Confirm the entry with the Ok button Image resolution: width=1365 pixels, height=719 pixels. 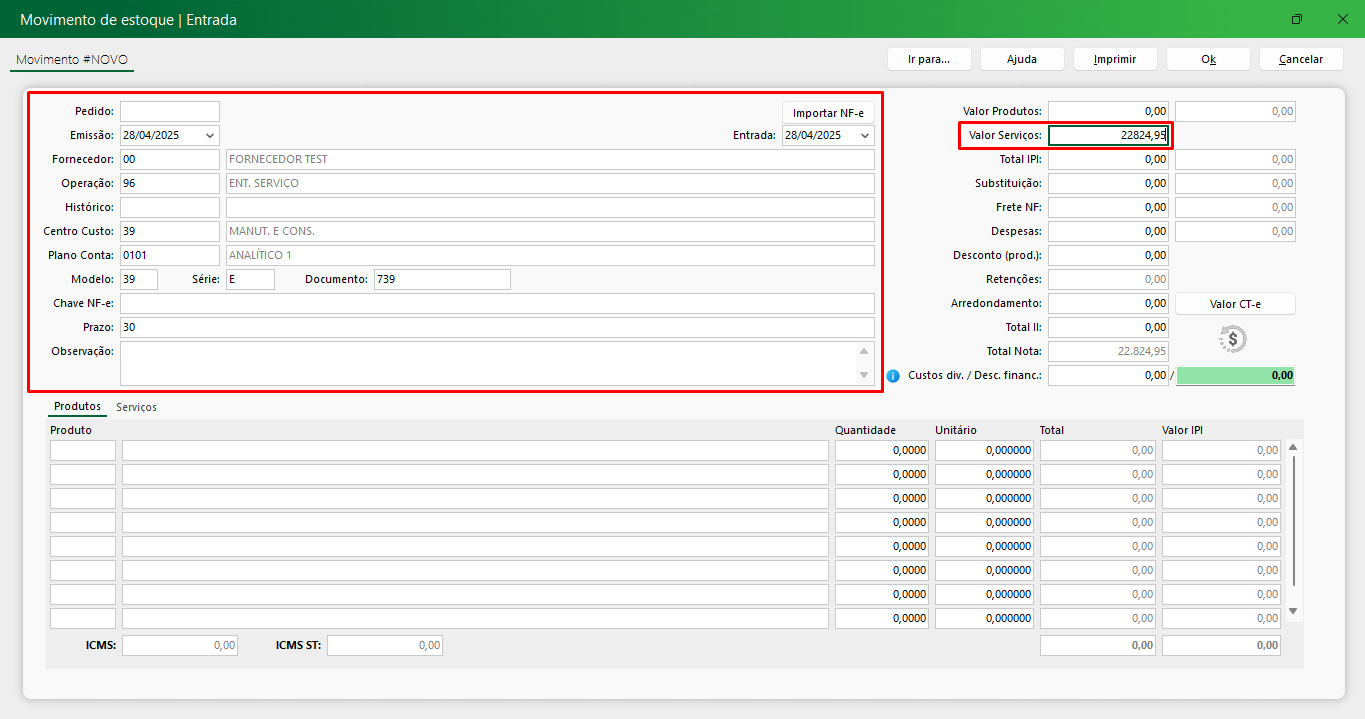[x=1208, y=59]
